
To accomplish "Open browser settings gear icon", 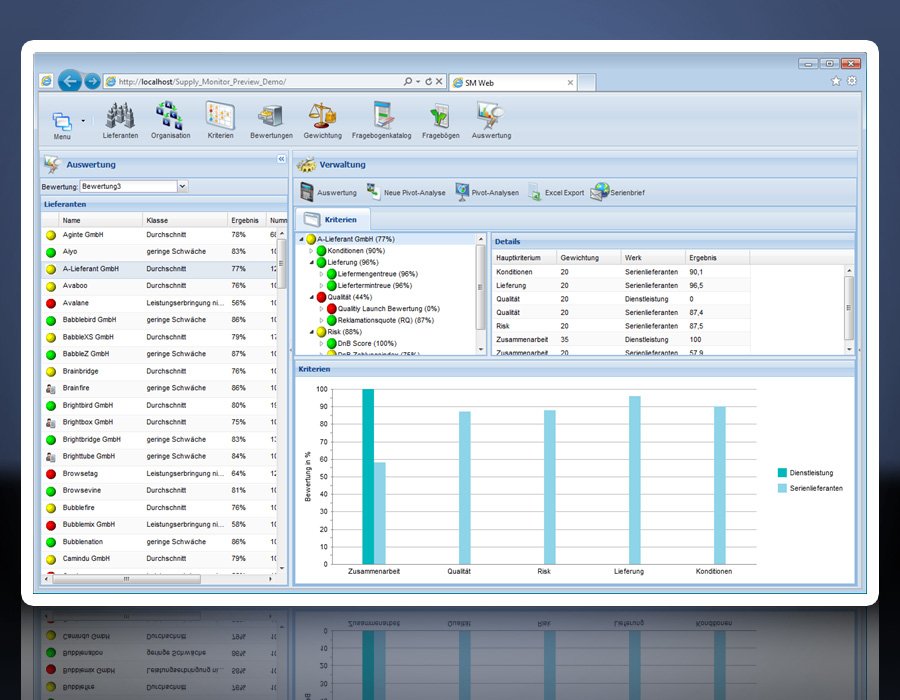I will pos(852,81).
